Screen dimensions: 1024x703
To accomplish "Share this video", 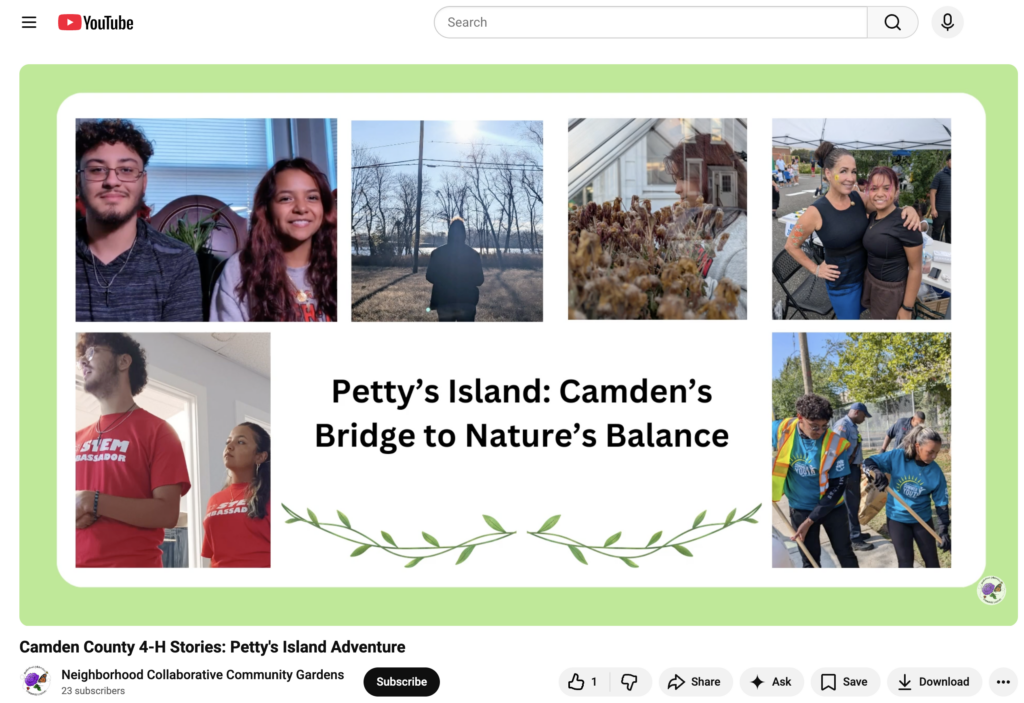I will coord(694,682).
